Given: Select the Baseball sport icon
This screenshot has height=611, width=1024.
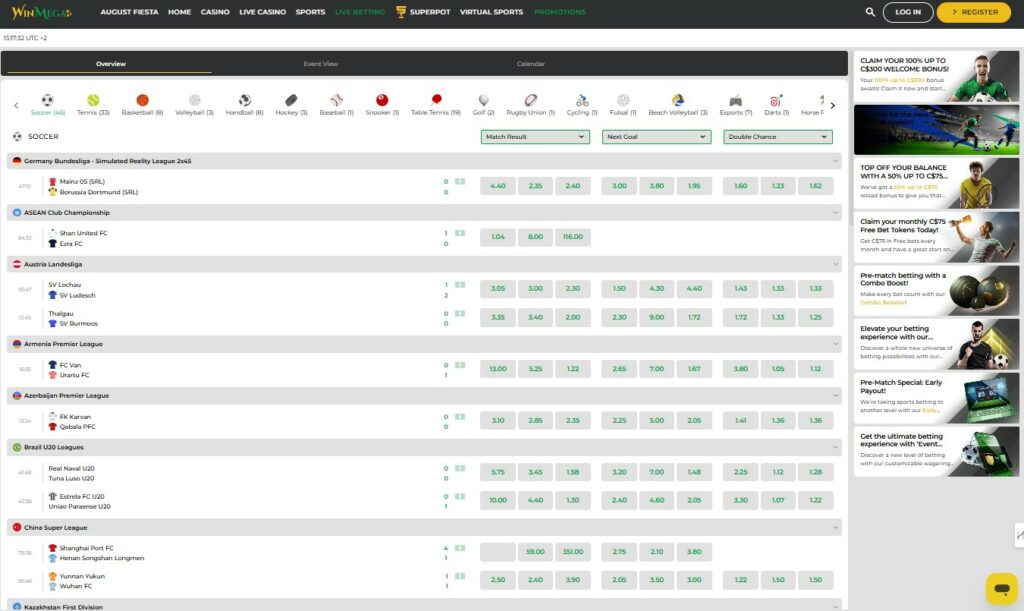Looking at the screenshot, I should coord(336,100).
